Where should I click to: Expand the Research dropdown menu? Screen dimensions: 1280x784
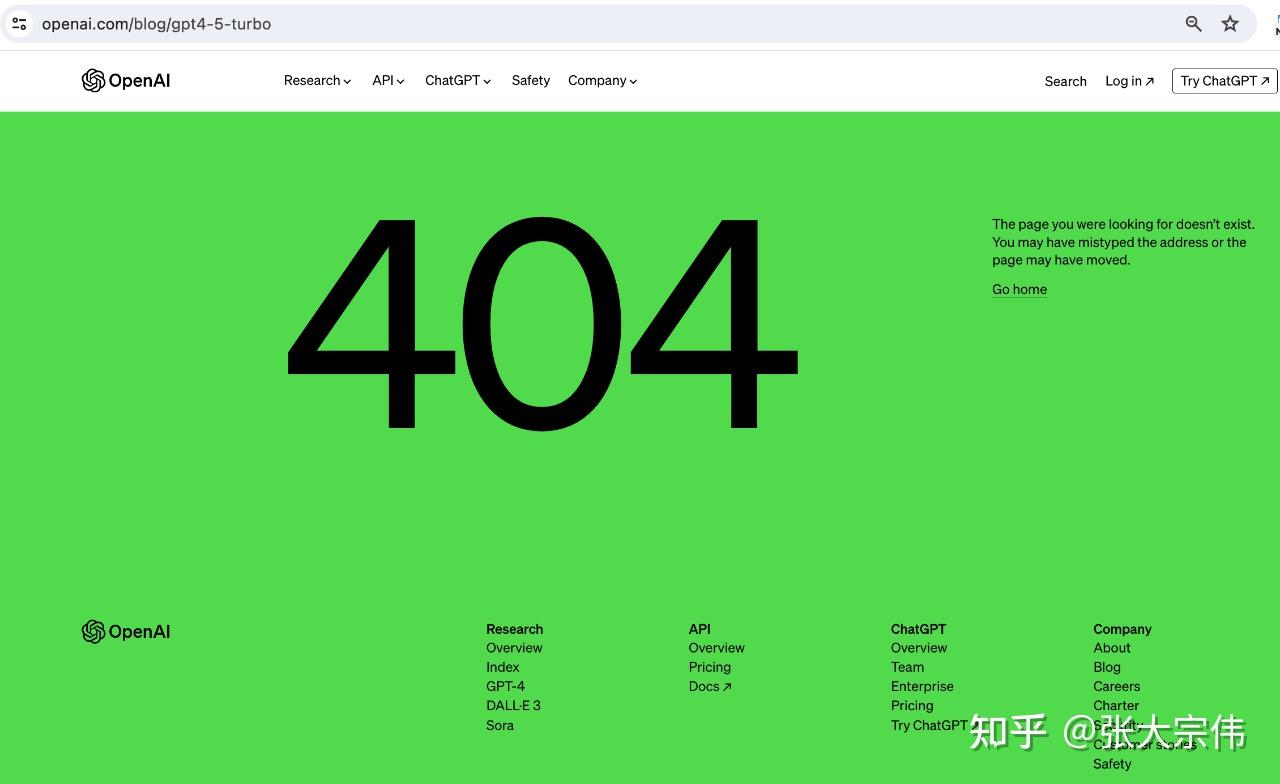coord(317,81)
